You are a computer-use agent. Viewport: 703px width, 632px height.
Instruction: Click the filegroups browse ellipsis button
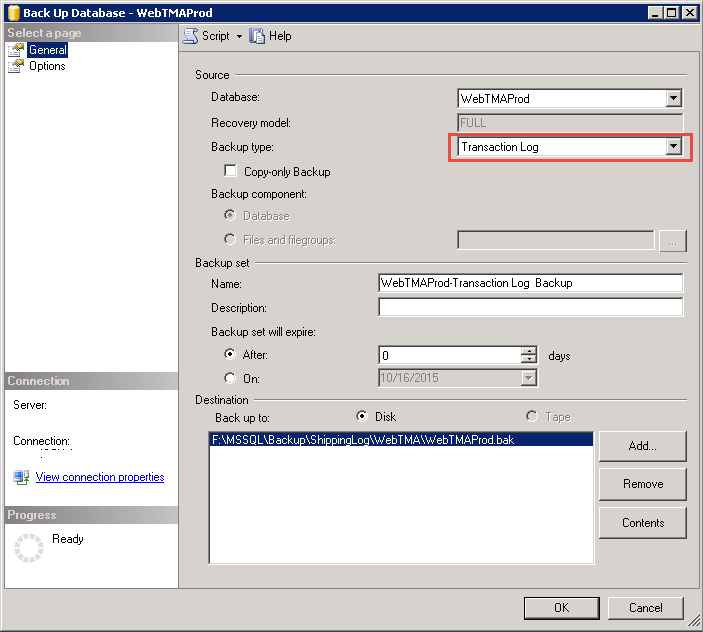click(673, 241)
